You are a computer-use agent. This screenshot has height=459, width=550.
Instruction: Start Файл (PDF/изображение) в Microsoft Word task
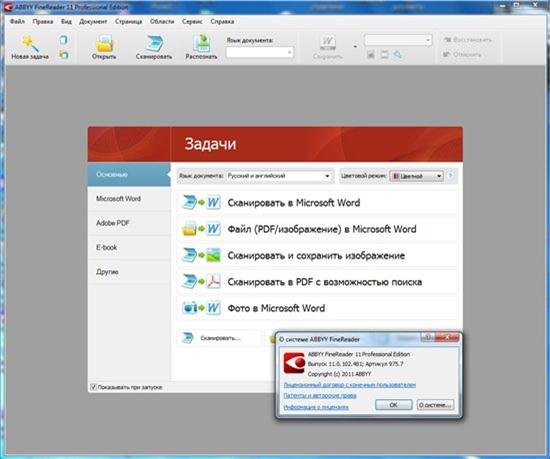click(x=317, y=229)
